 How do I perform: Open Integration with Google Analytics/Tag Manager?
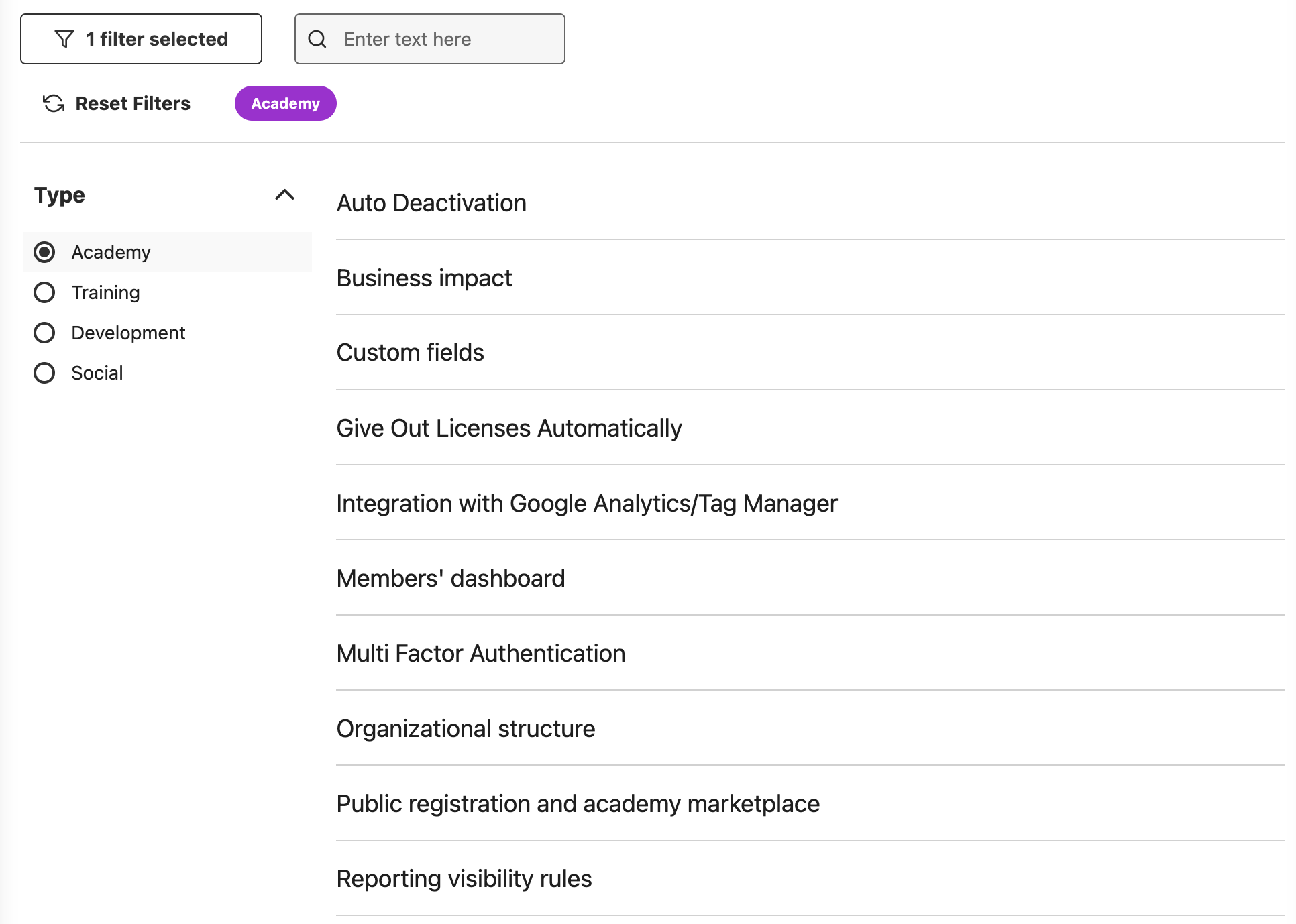pyautogui.click(x=586, y=504)
